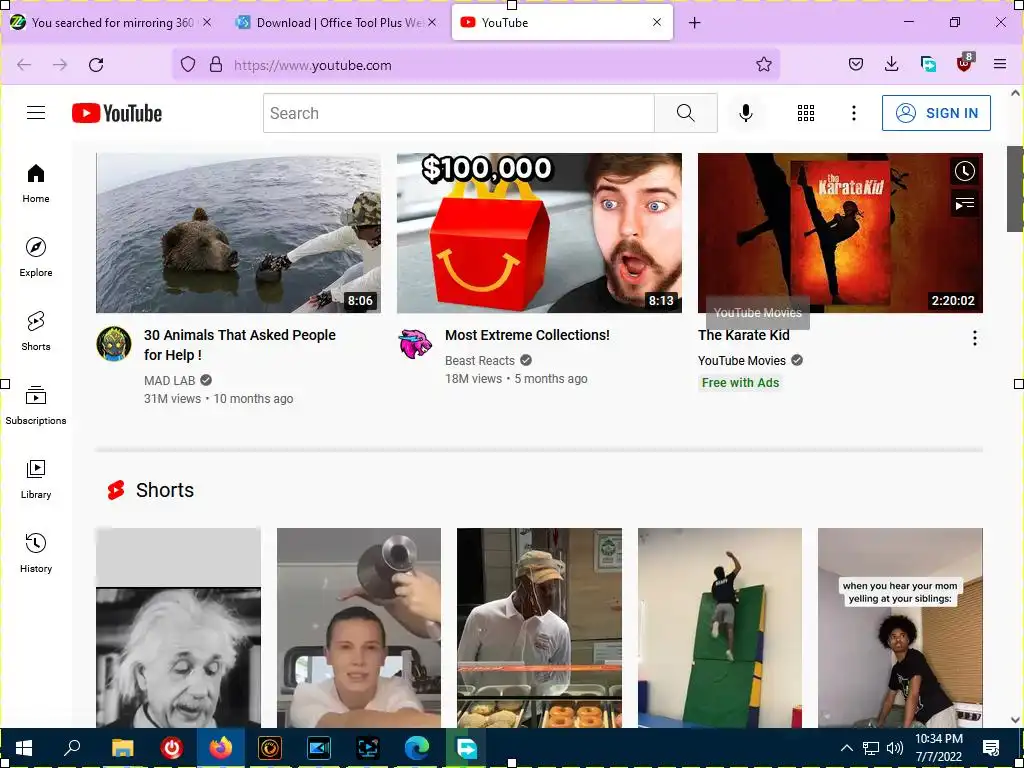This screenshot has width=1024, height=768.
Task: Reload the page in Firefox
Action: [x=96, y=65]
